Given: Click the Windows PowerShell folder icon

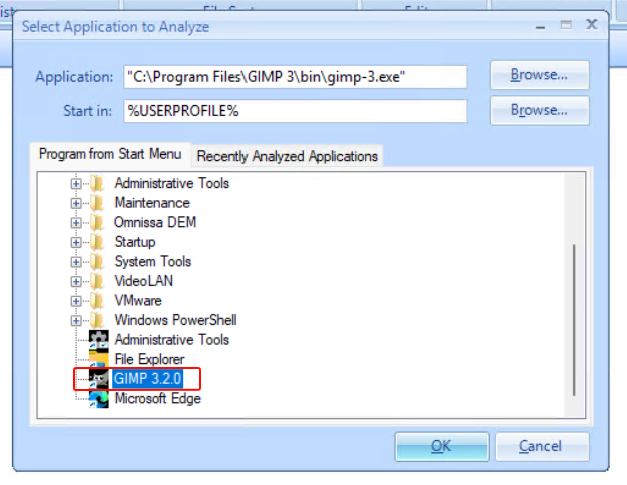Looking at the screenshot, I should (97, 320).
